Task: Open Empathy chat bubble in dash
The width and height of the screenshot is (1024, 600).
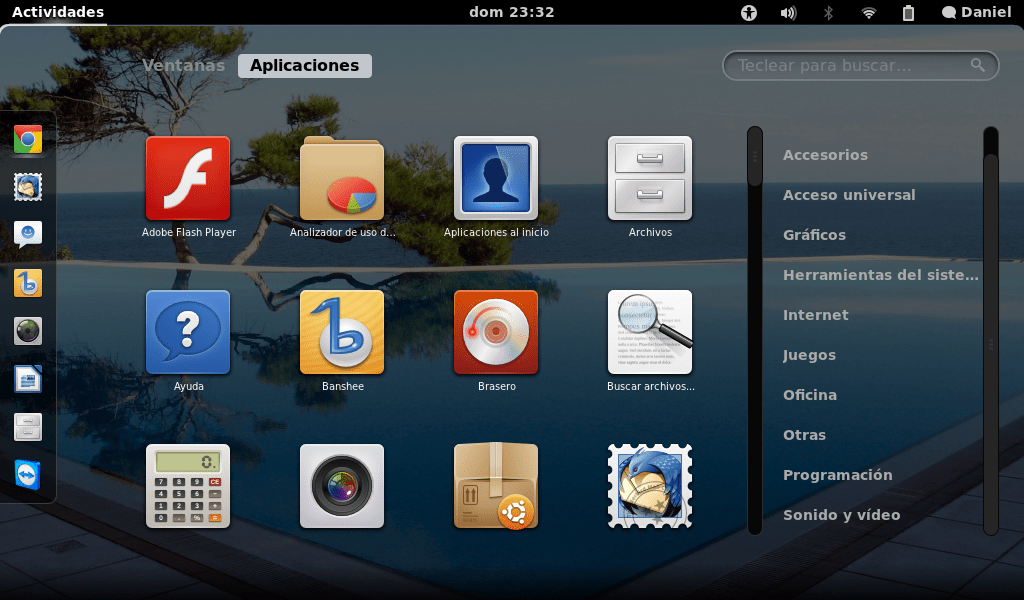Action: 28,234
